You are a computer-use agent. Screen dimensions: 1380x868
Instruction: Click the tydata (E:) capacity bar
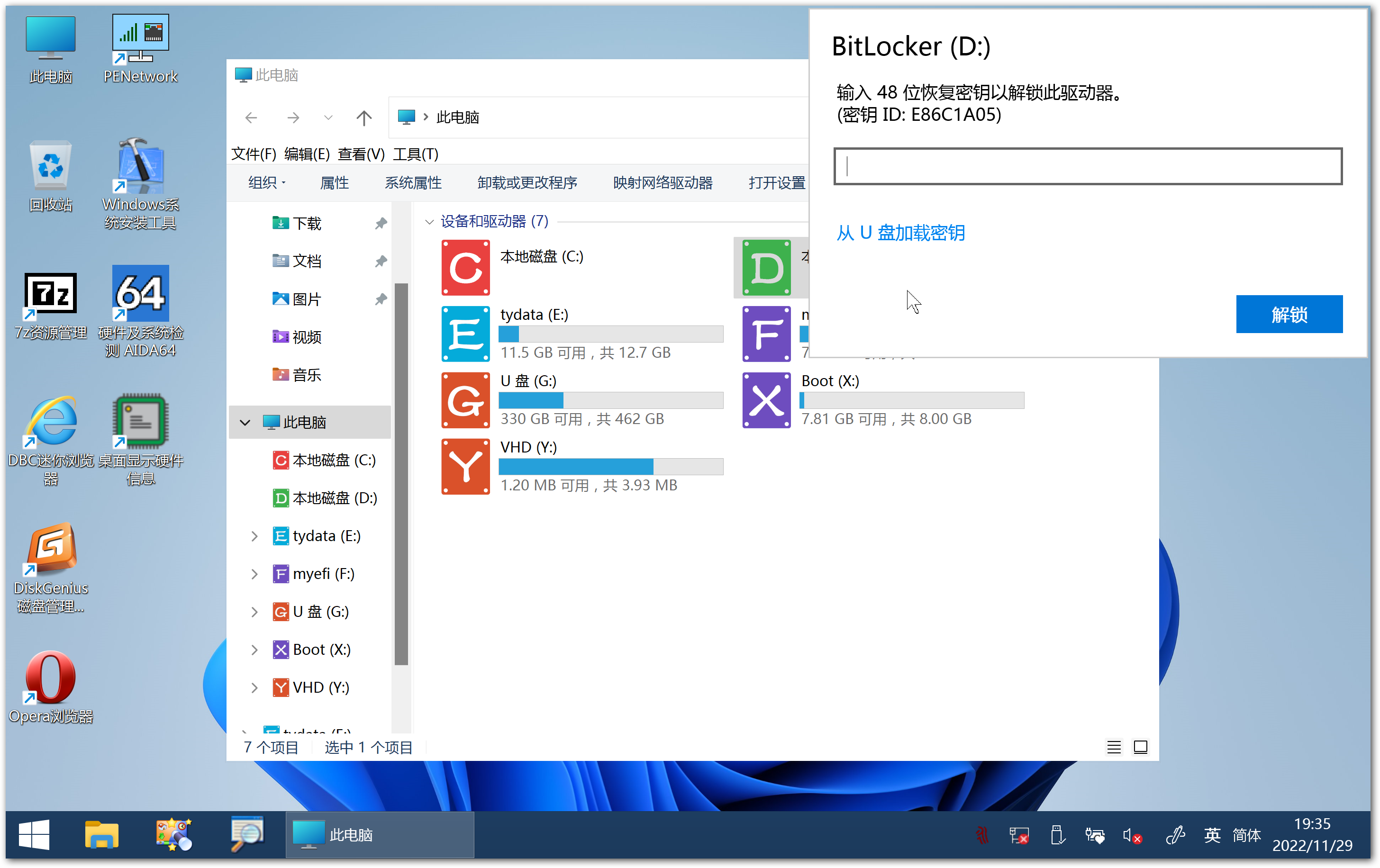610,334
